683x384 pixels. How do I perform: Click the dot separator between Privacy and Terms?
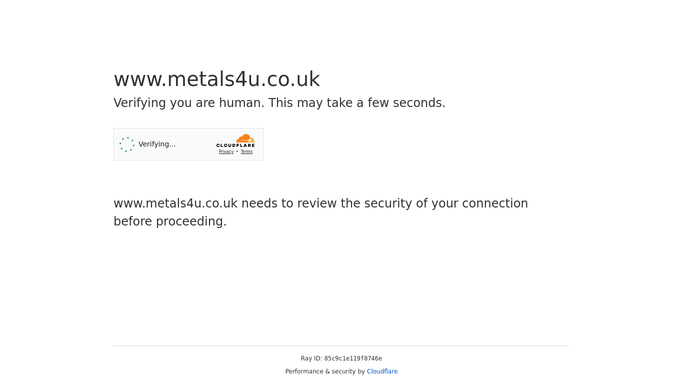237,152
